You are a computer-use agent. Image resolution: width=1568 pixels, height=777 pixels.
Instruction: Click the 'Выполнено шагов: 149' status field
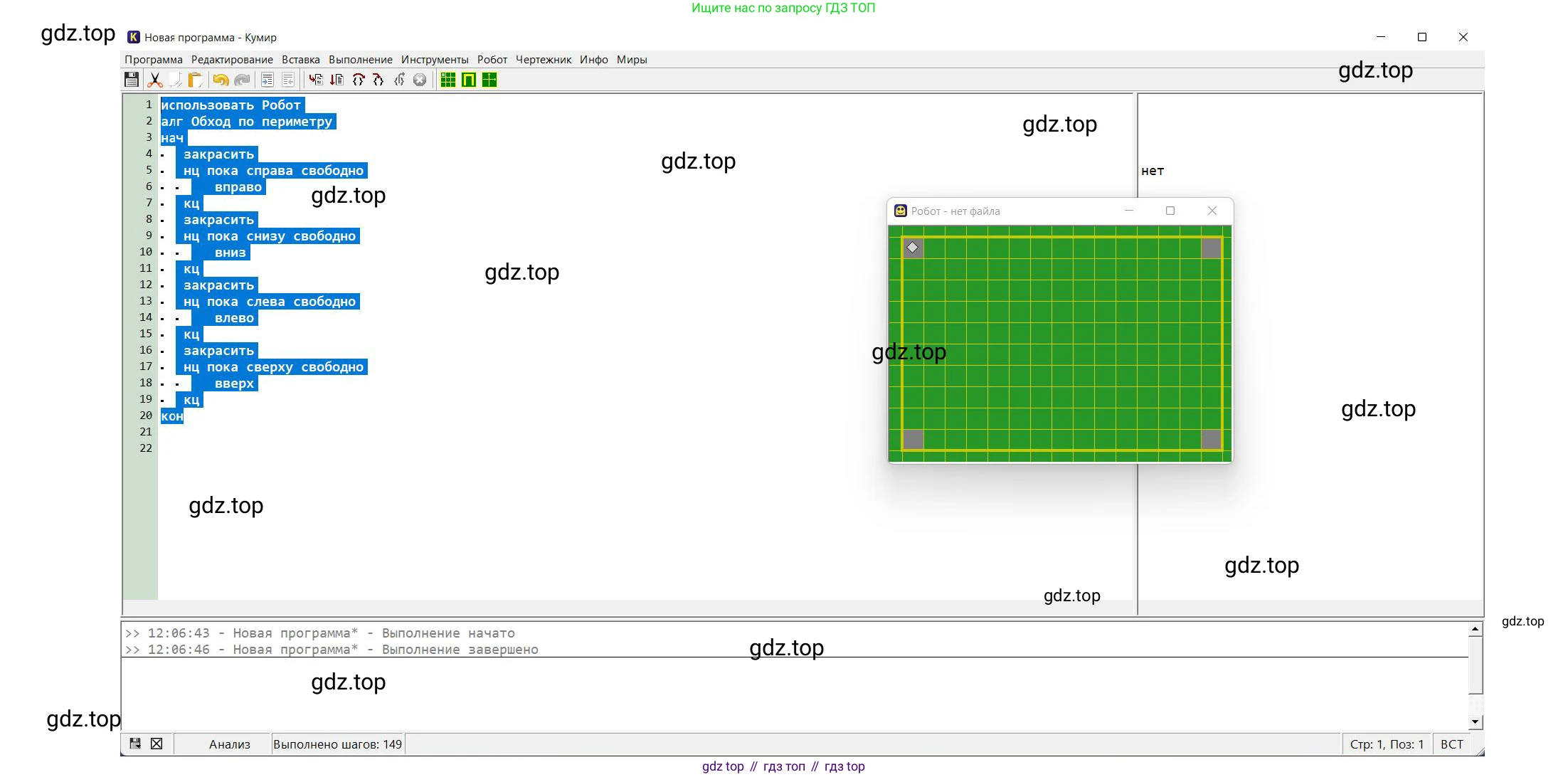[x=337, y=744]
